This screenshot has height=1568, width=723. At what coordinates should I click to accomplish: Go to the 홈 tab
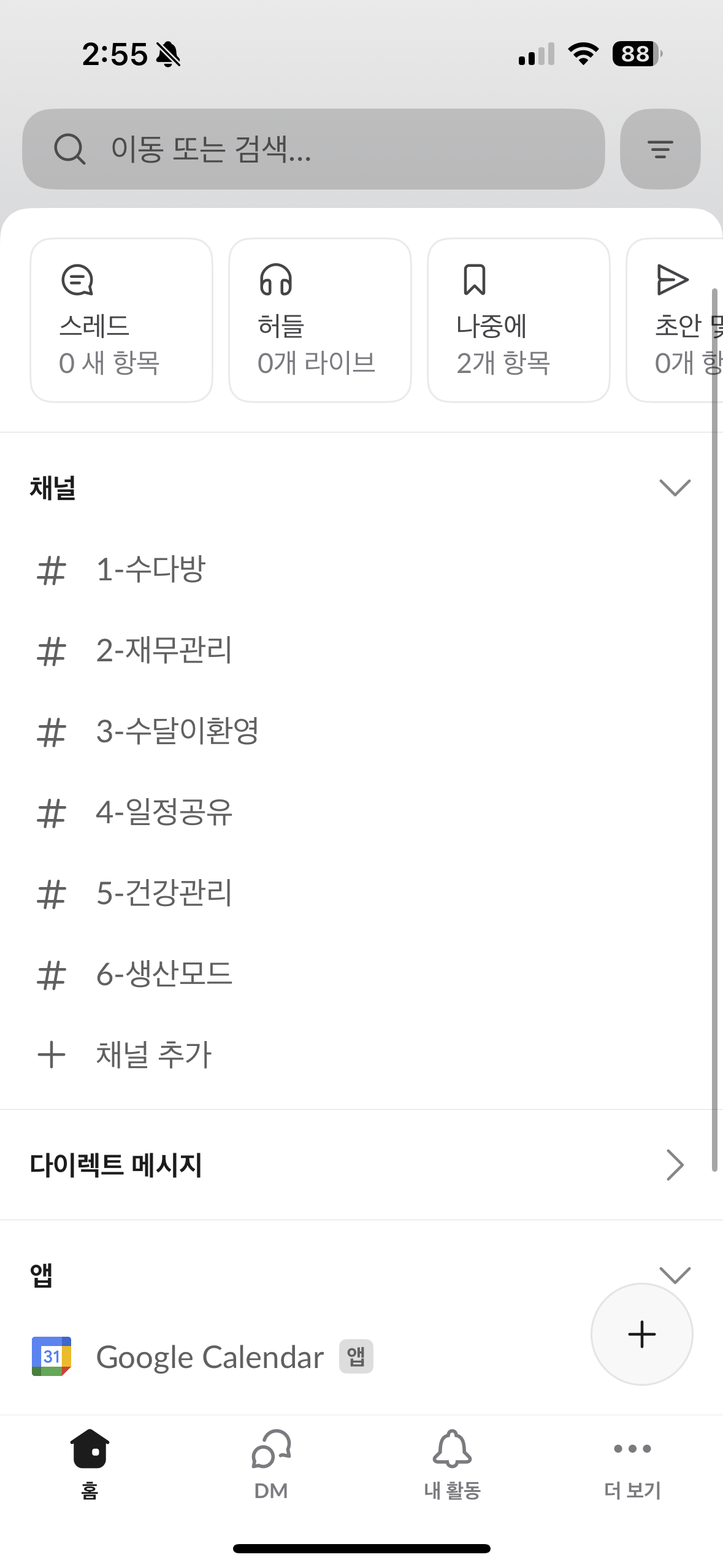click(90, 1463)
